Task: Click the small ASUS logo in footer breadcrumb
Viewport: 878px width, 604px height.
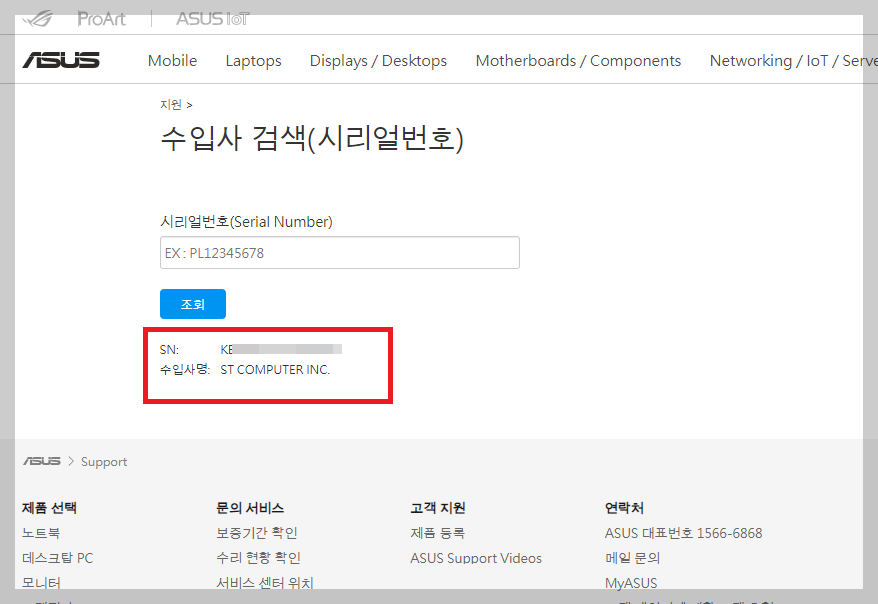Action: [42, 461]
